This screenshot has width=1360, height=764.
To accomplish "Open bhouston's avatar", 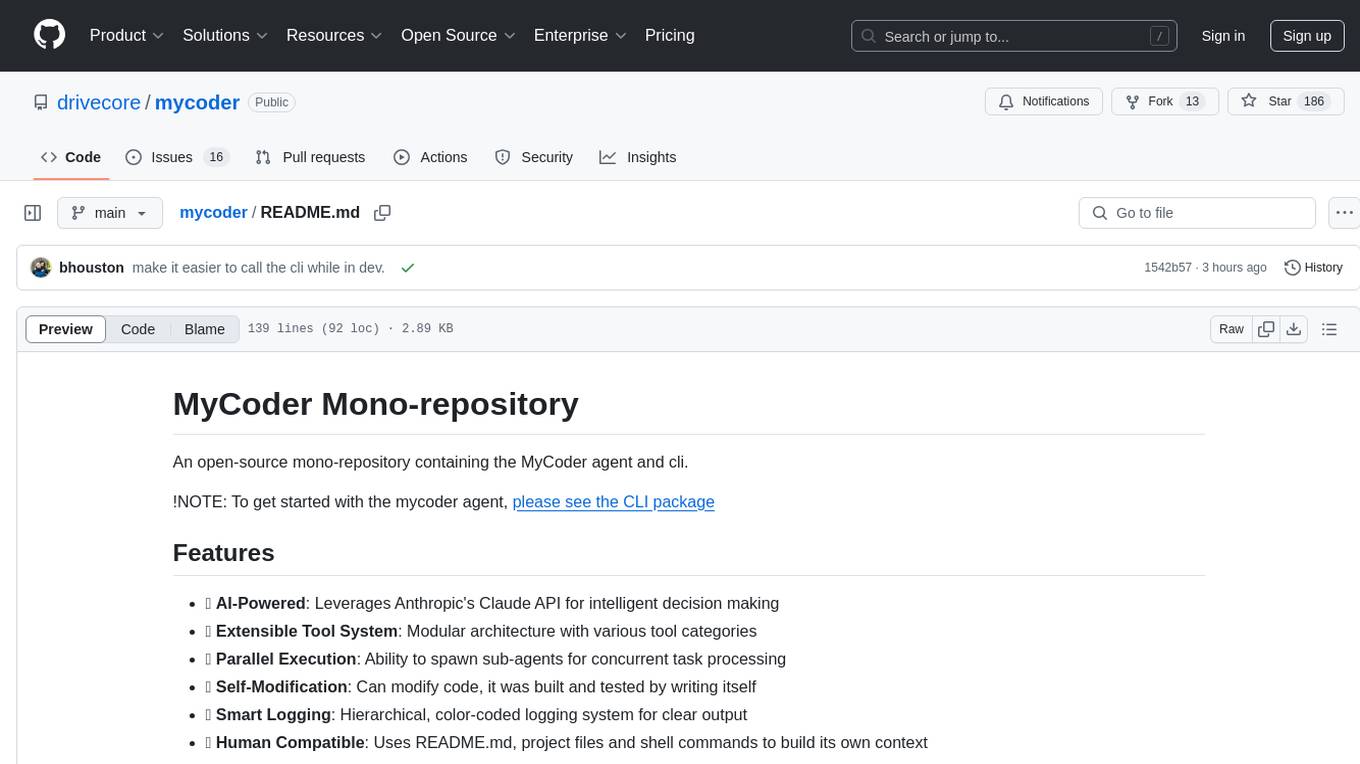I will tap(41, 268).
